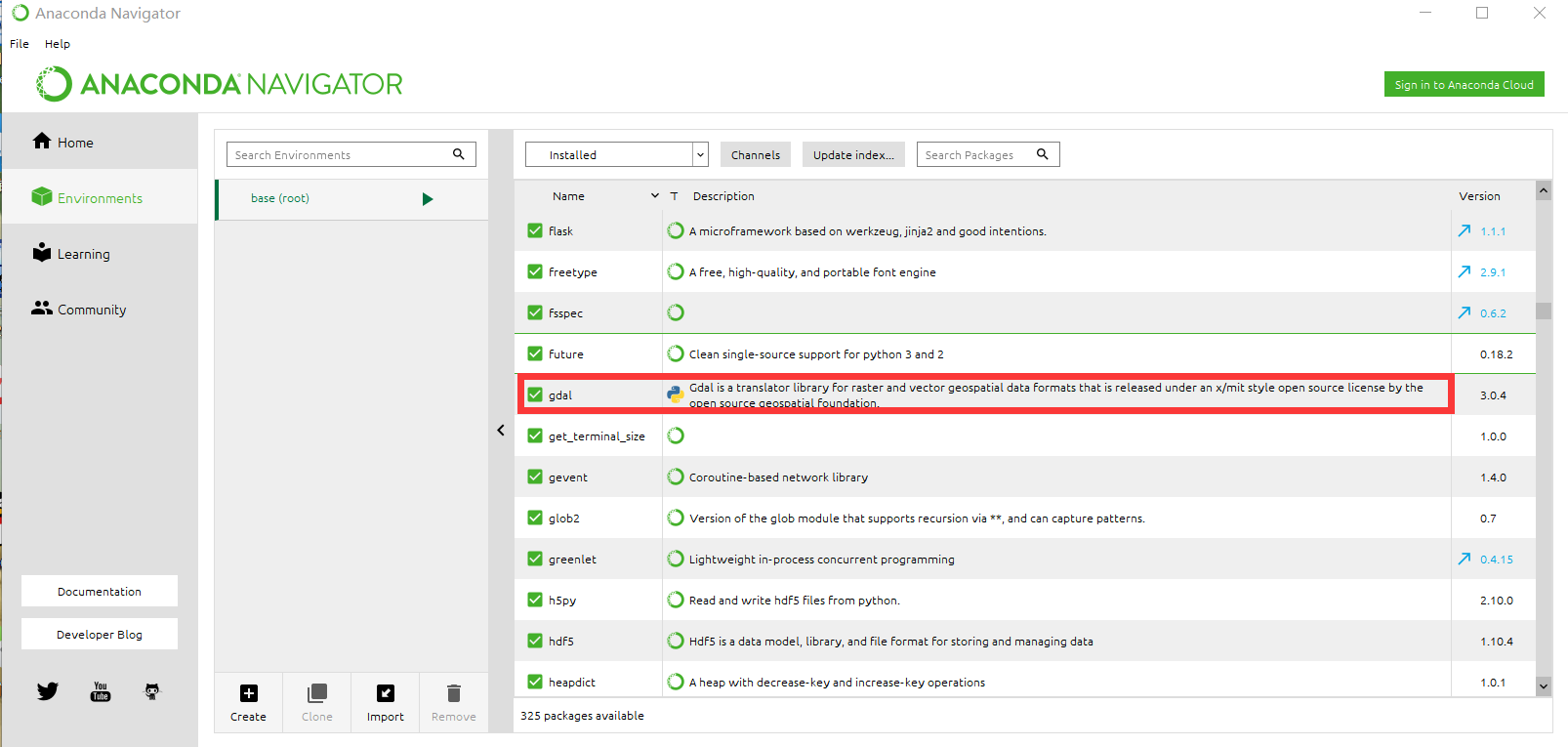Screen dimensions: 1568x747
Task: Click the Version column header
Action: 1479,196
